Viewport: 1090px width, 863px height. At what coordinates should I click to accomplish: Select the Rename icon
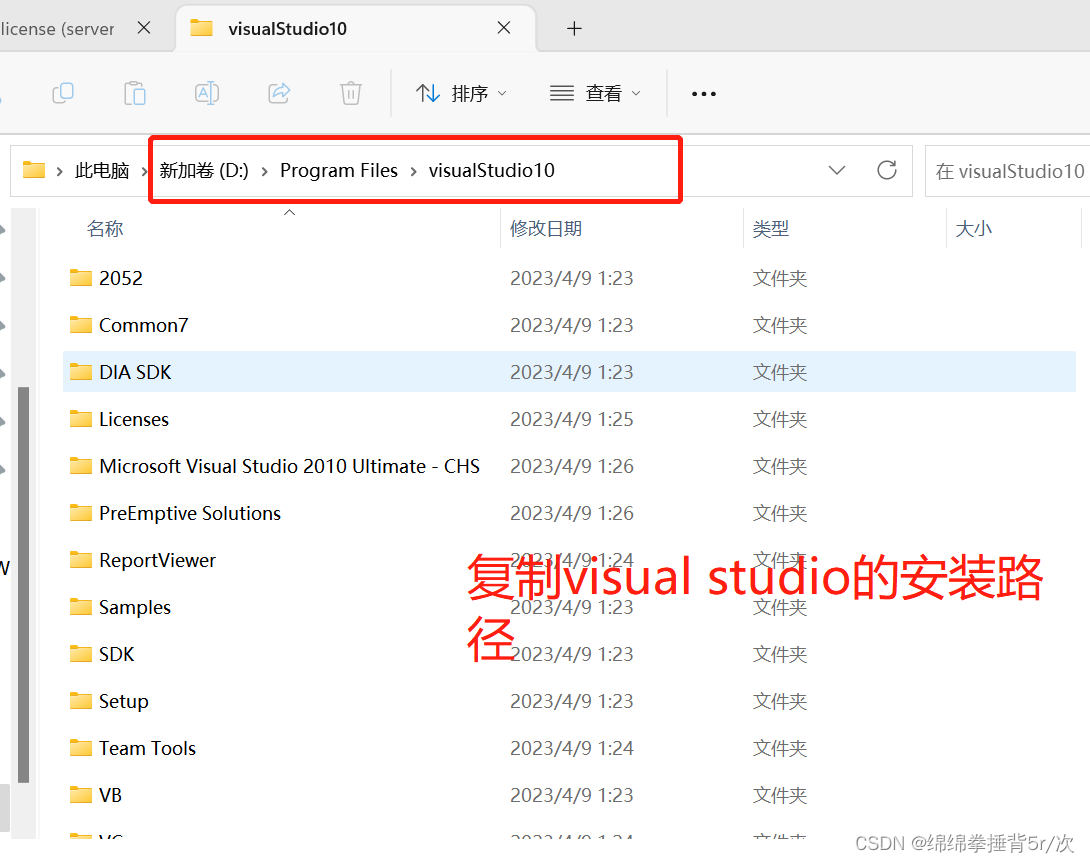207,93
